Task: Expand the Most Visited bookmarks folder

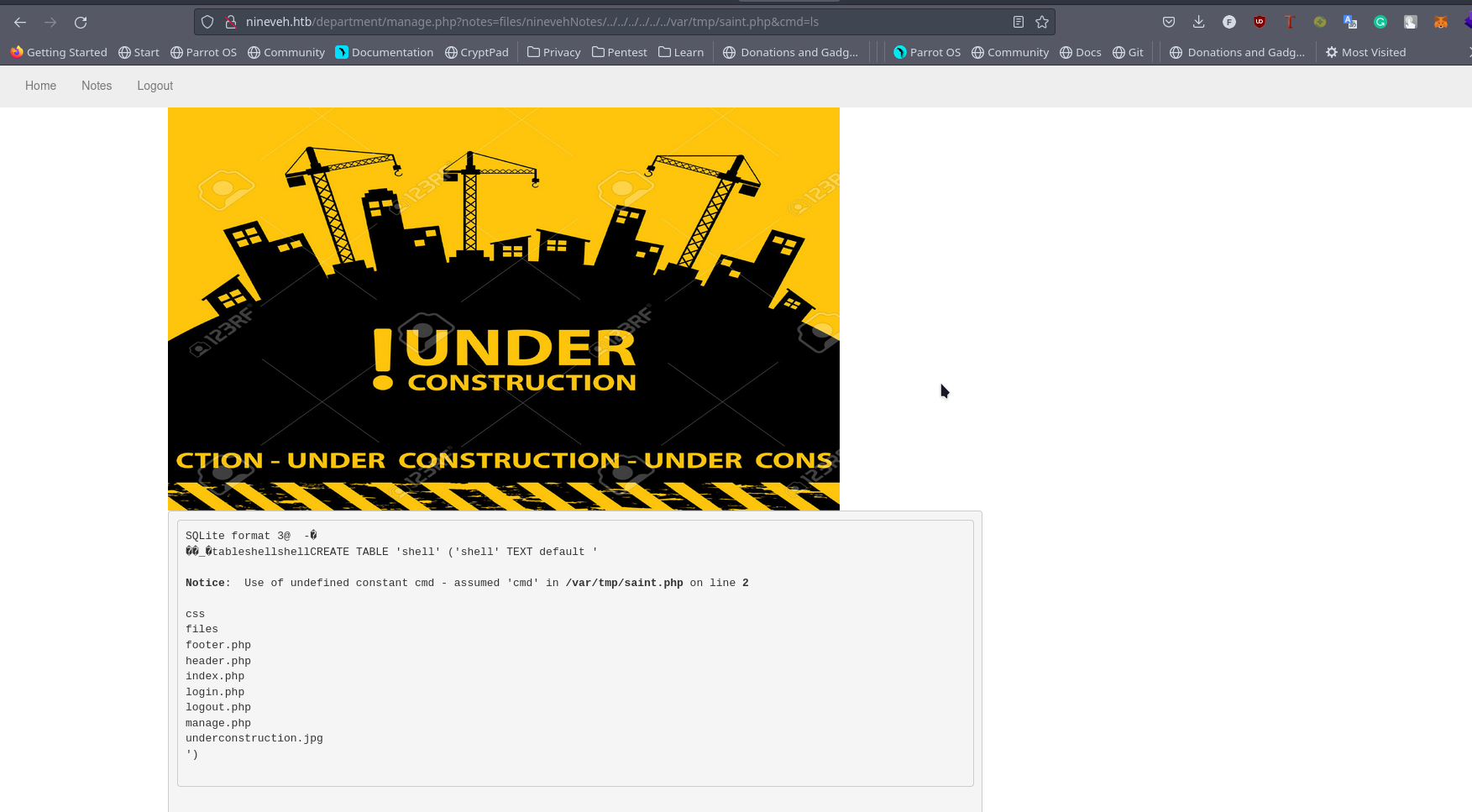Action: 1365,52
